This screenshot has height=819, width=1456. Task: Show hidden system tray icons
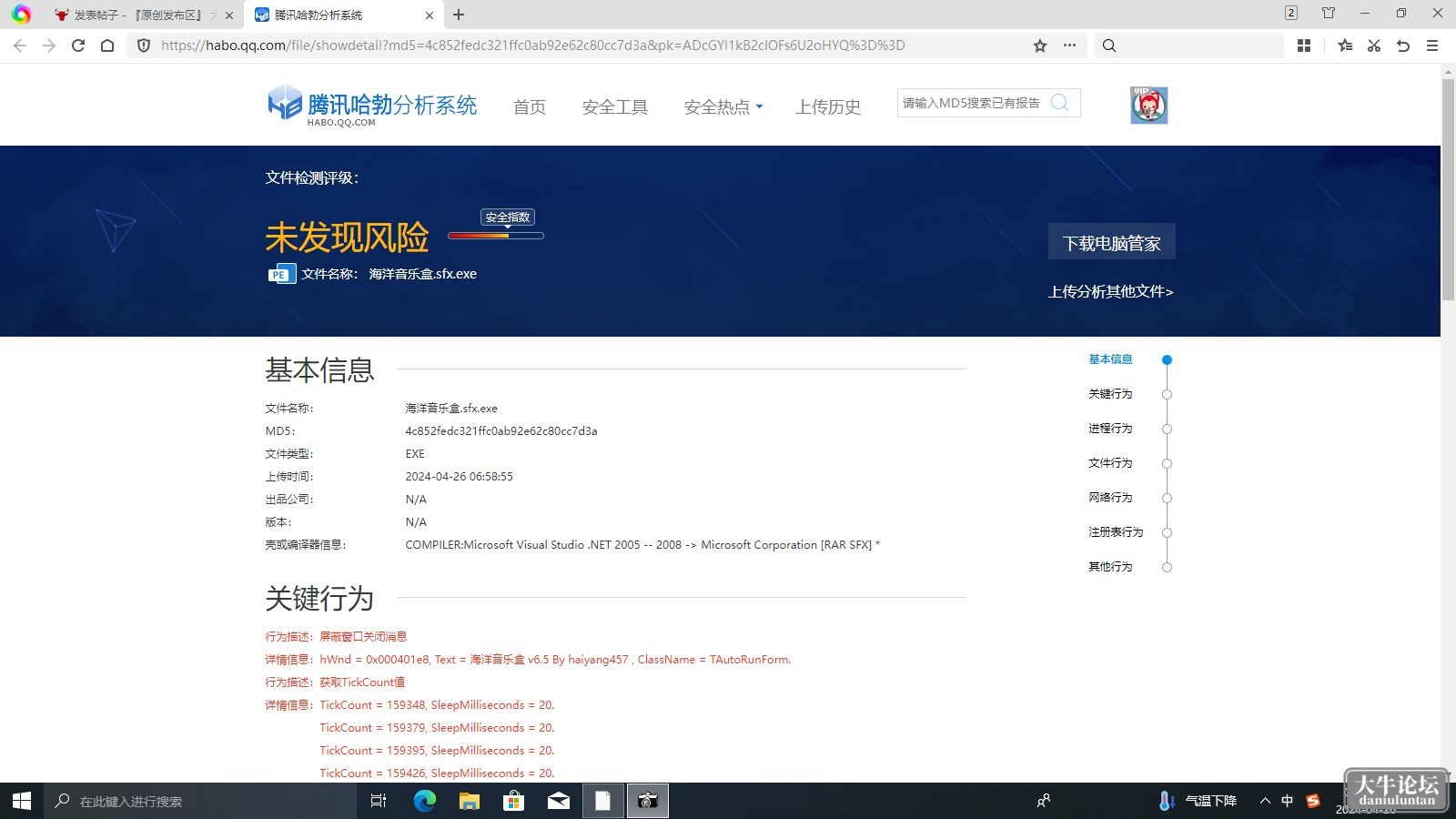1265,801
